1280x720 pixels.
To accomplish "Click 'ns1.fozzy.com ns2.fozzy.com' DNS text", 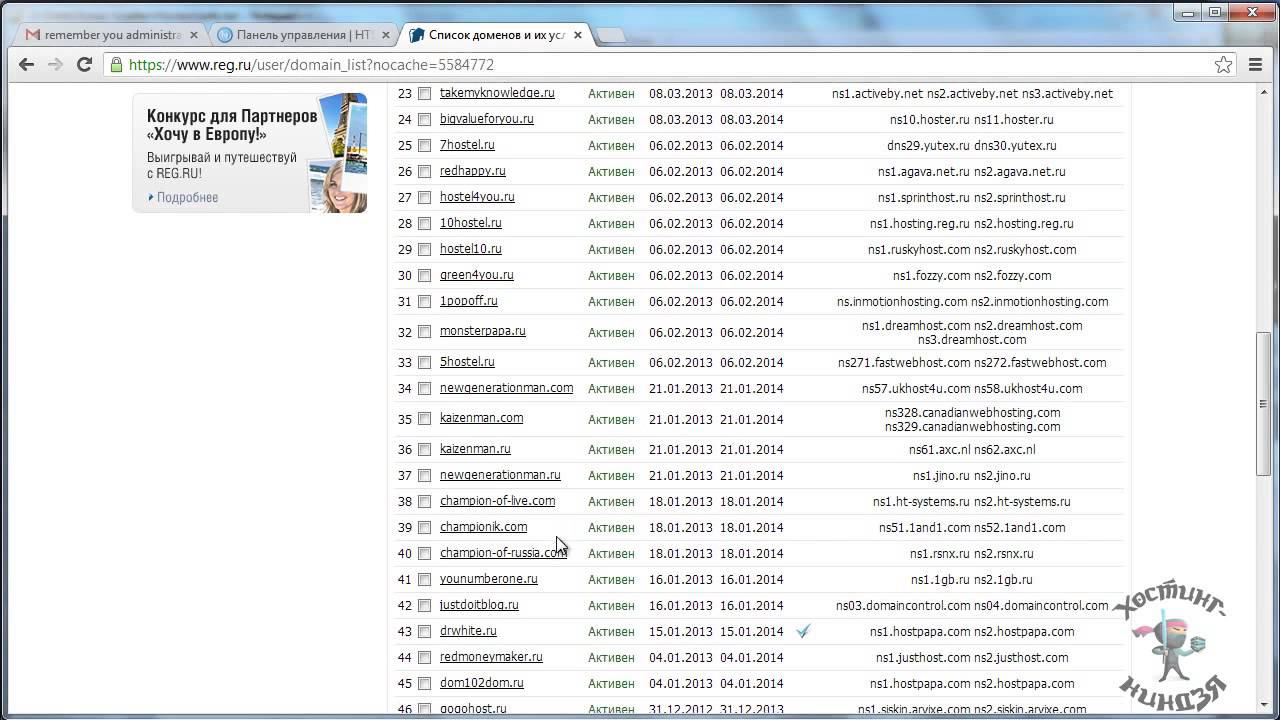I will [972, 275].
